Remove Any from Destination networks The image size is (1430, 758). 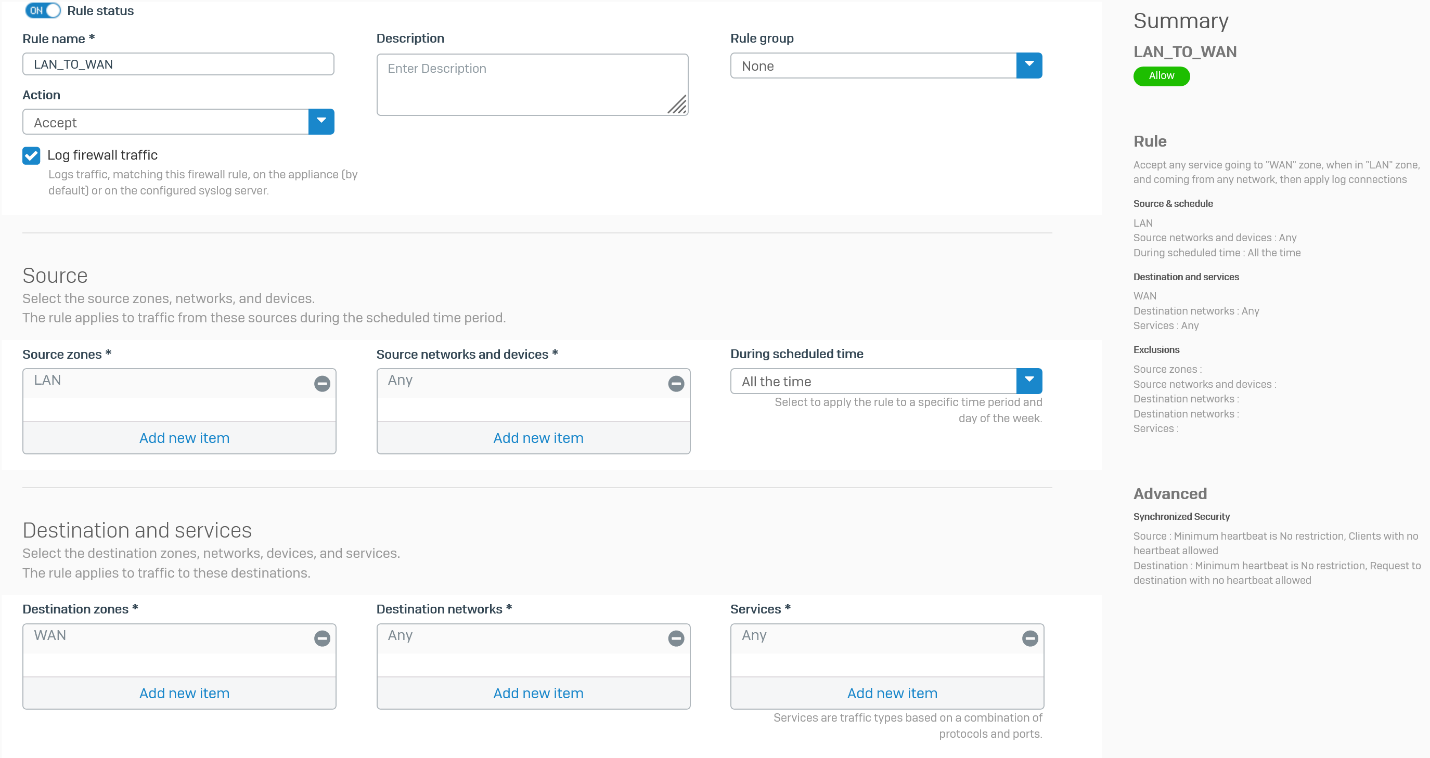pos(676,637)
